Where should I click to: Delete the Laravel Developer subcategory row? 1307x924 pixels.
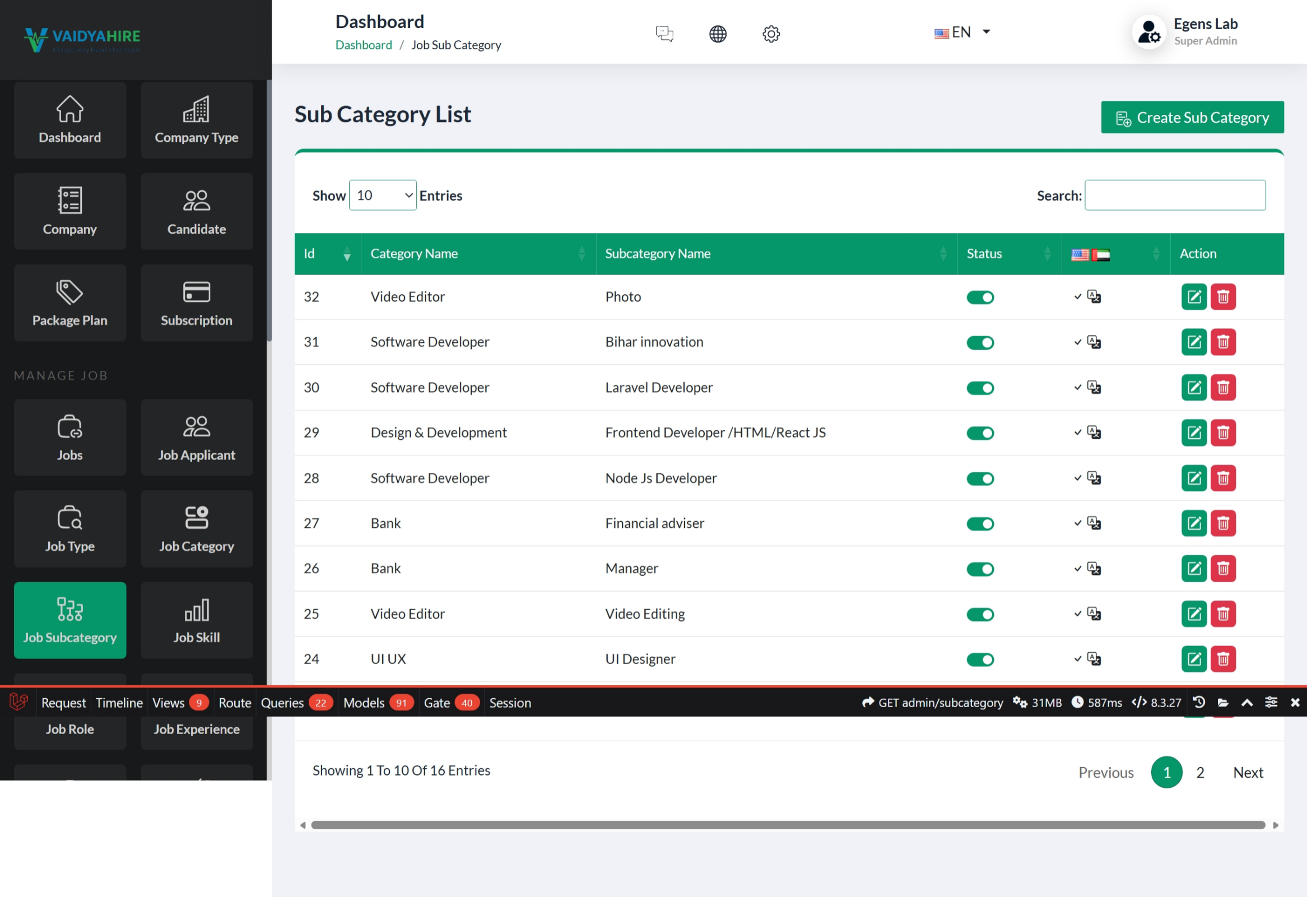coord(1223,388)
